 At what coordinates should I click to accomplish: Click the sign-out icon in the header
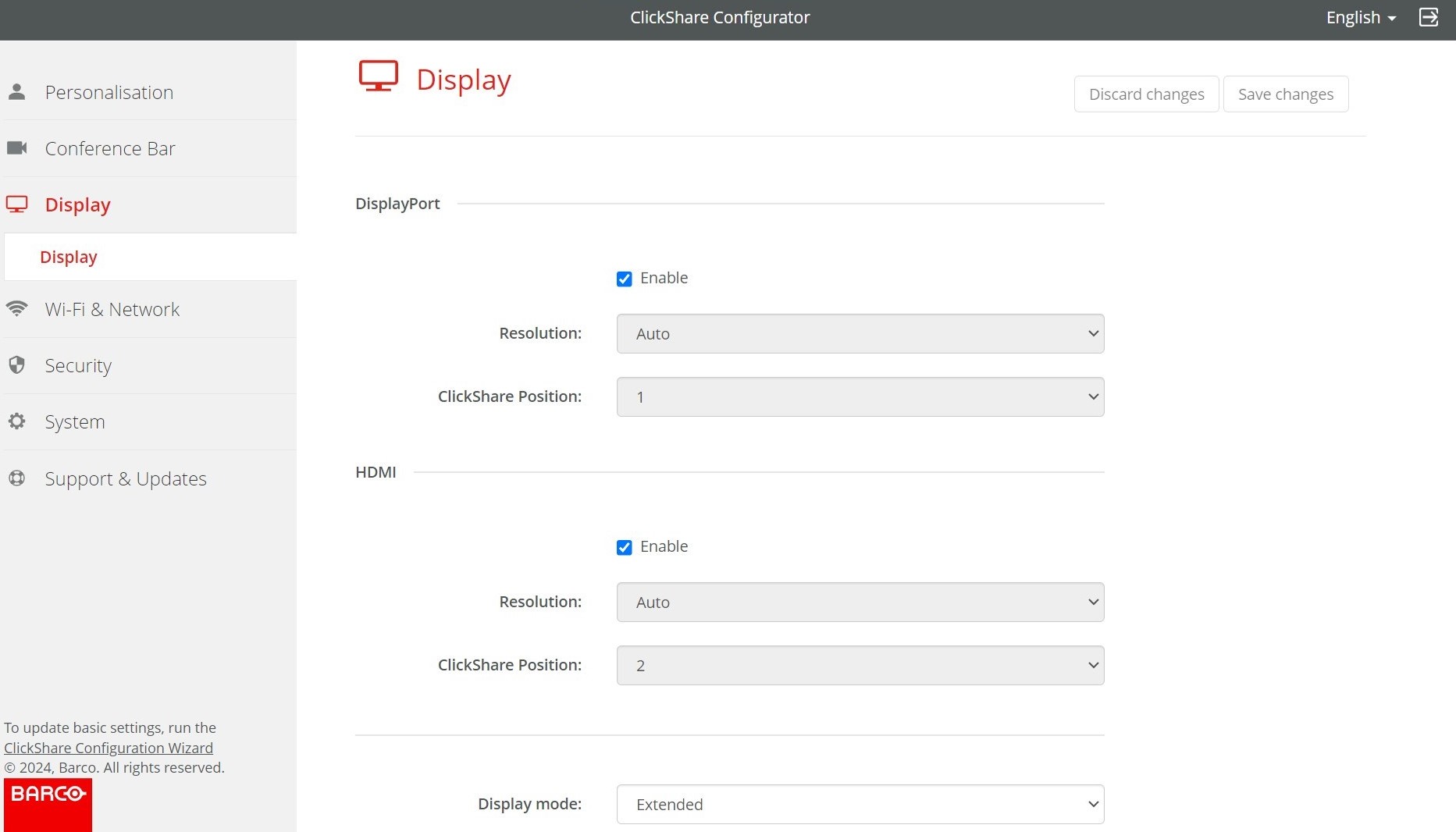tap(1429, 16)
